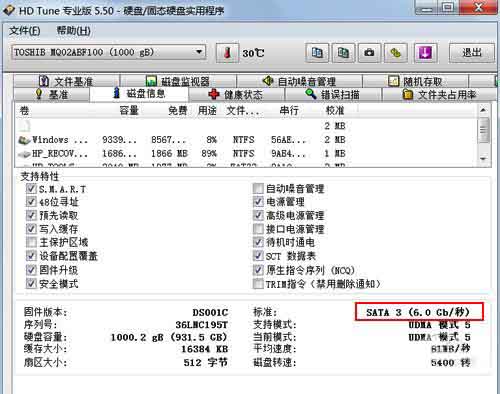Toggle the 高级电源管理 checkbox
The image size is (500, 394).
click(258, 215)
